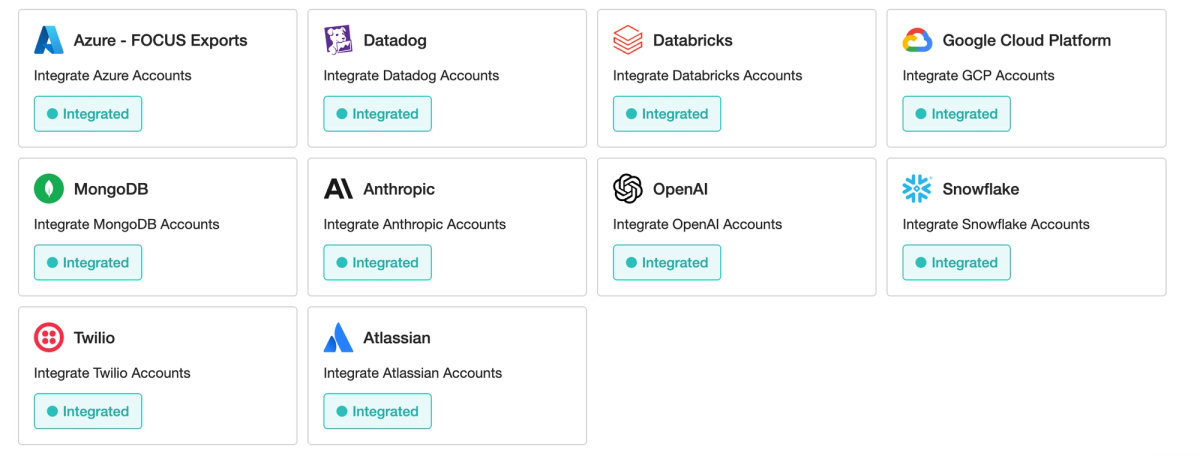
Task: Click the Atlassian blue triangle icon
Action: click(338, 338)
